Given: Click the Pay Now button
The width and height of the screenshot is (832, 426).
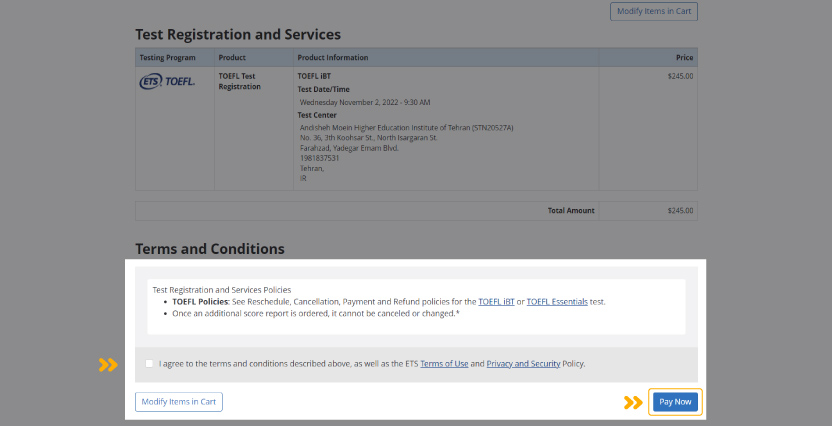Looking at the screenshot, I should point(675,402).
